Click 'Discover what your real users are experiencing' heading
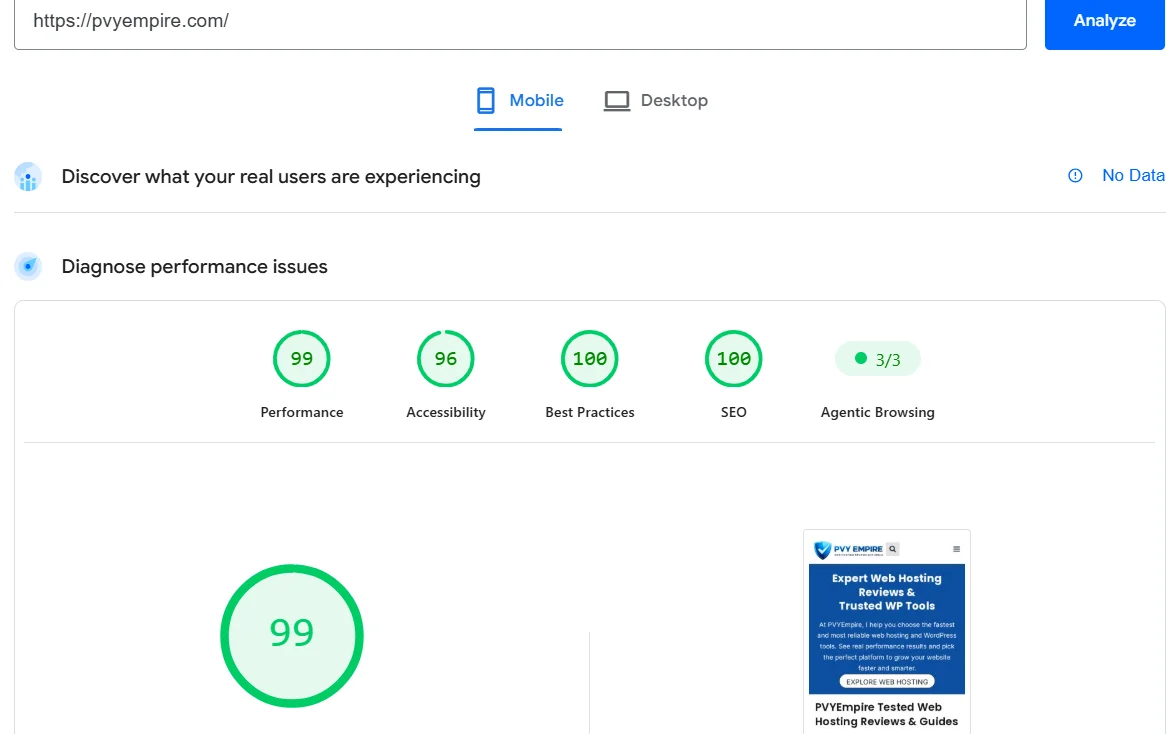Screen dimensions: 1166x734 point(271,177)
